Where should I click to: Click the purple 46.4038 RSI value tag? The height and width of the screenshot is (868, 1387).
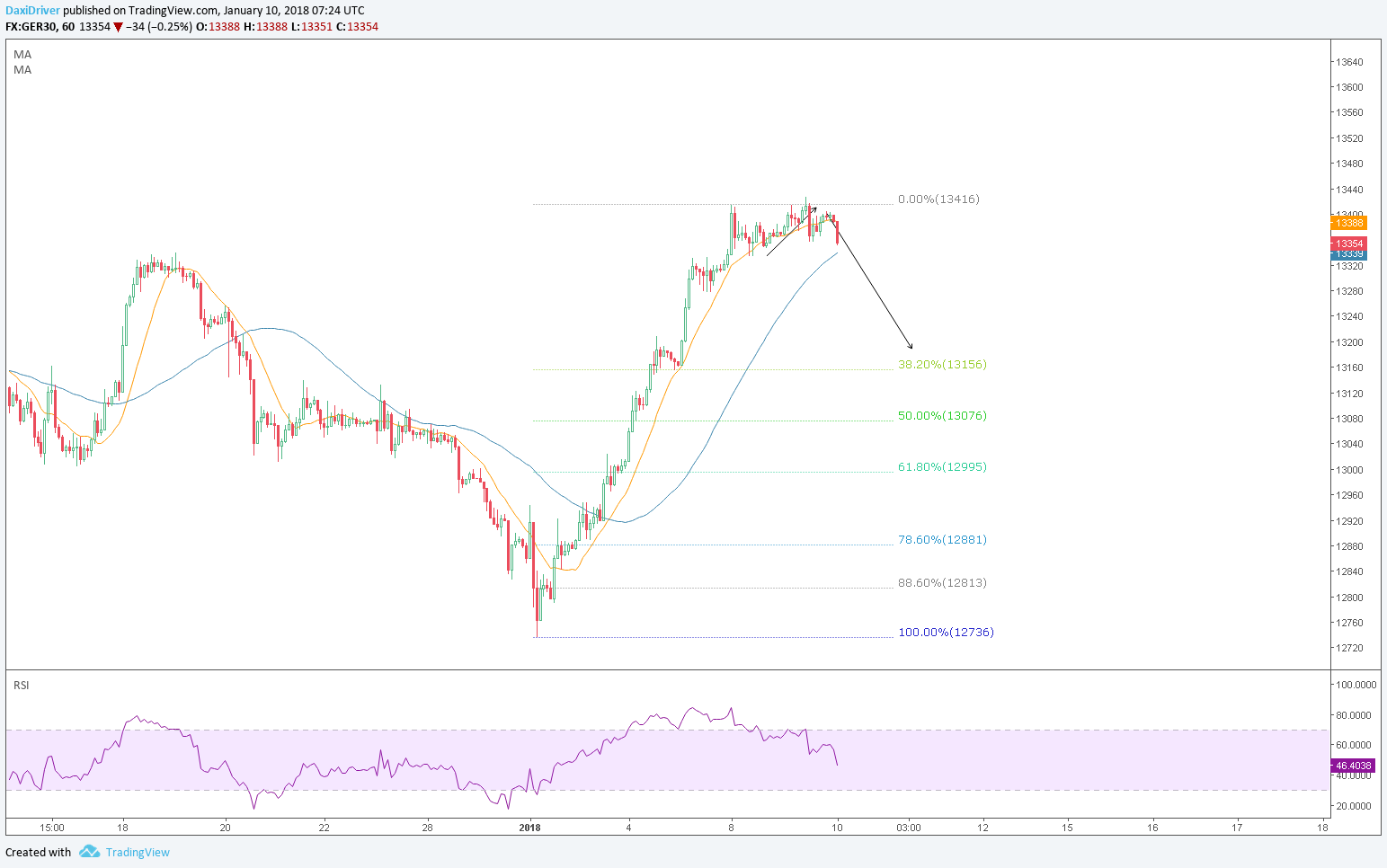pyautogui.click(x=1352, y=766)
